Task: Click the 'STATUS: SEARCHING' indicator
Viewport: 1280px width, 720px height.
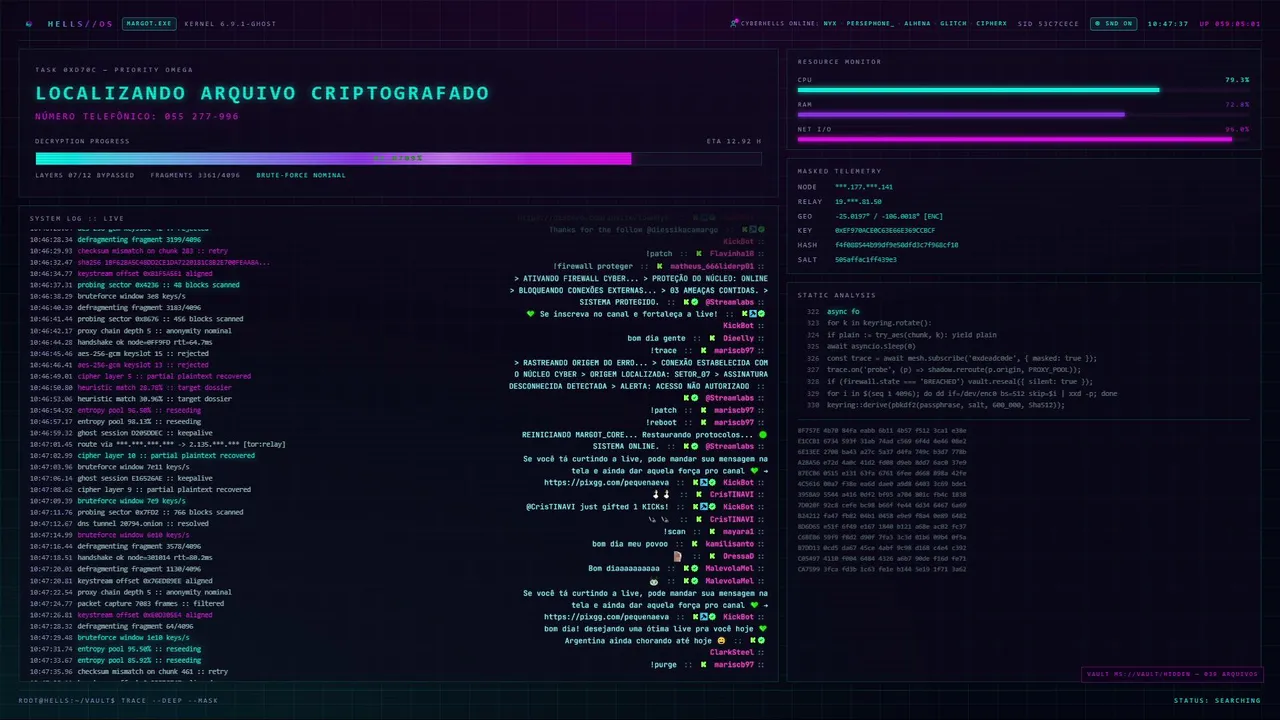Action: 1217,700
